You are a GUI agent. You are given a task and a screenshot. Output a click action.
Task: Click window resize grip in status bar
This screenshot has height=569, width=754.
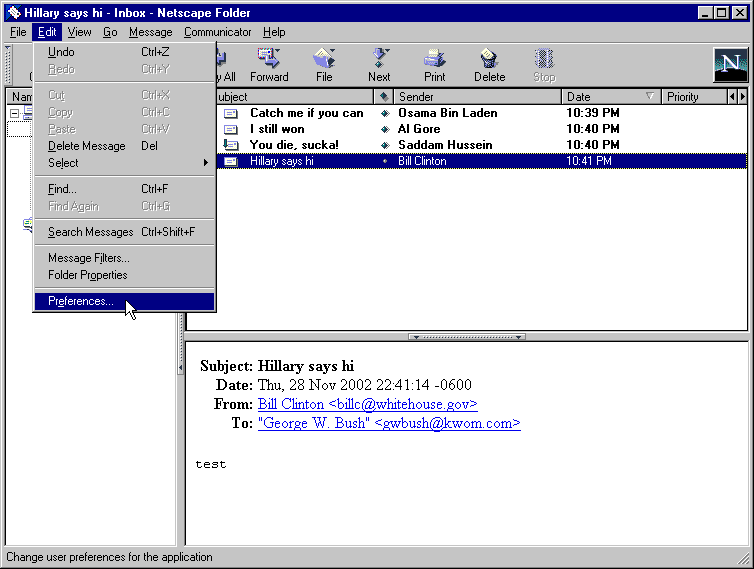tap(744, 558)
